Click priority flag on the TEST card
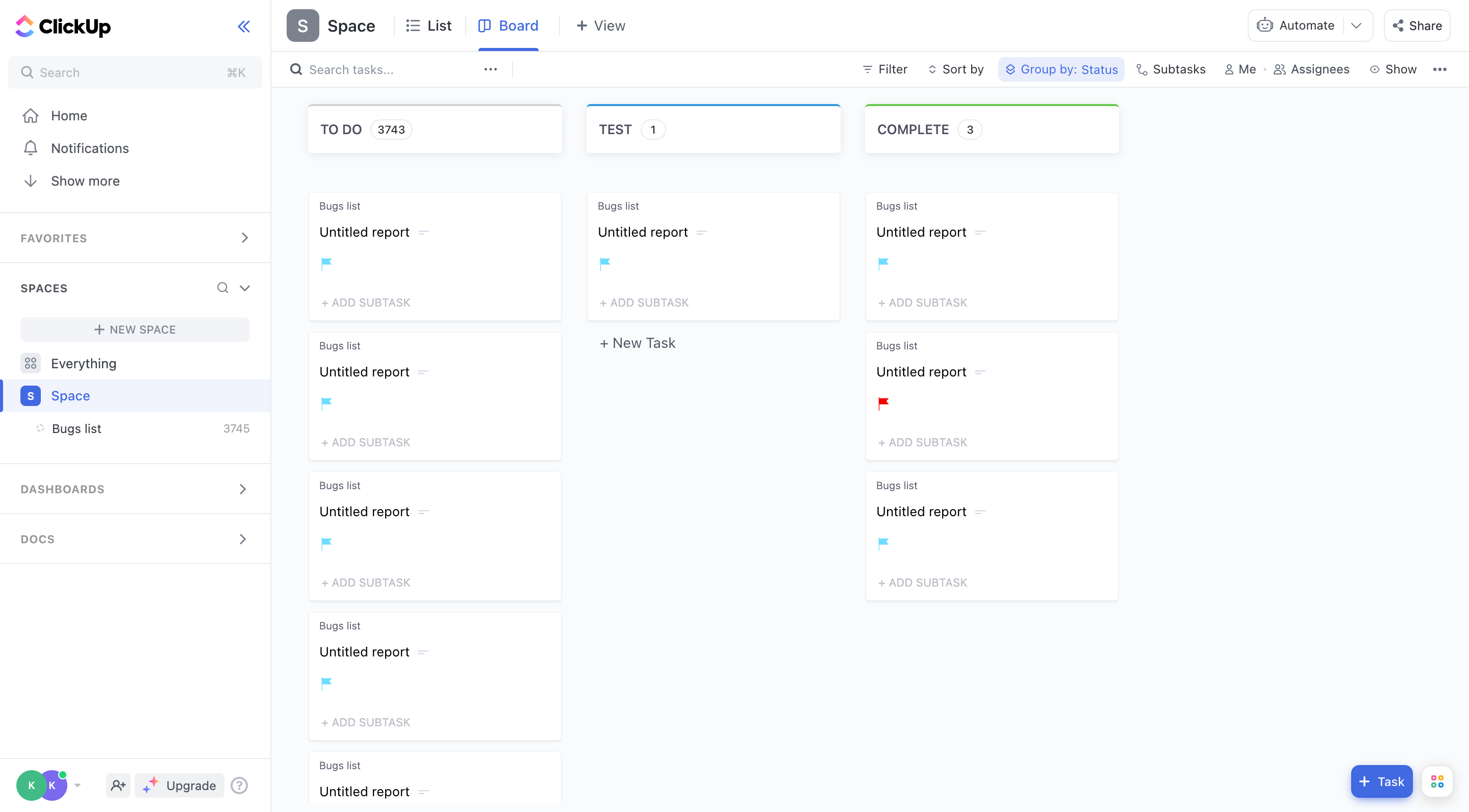The image size is (1469, 812). click(604, 264)
